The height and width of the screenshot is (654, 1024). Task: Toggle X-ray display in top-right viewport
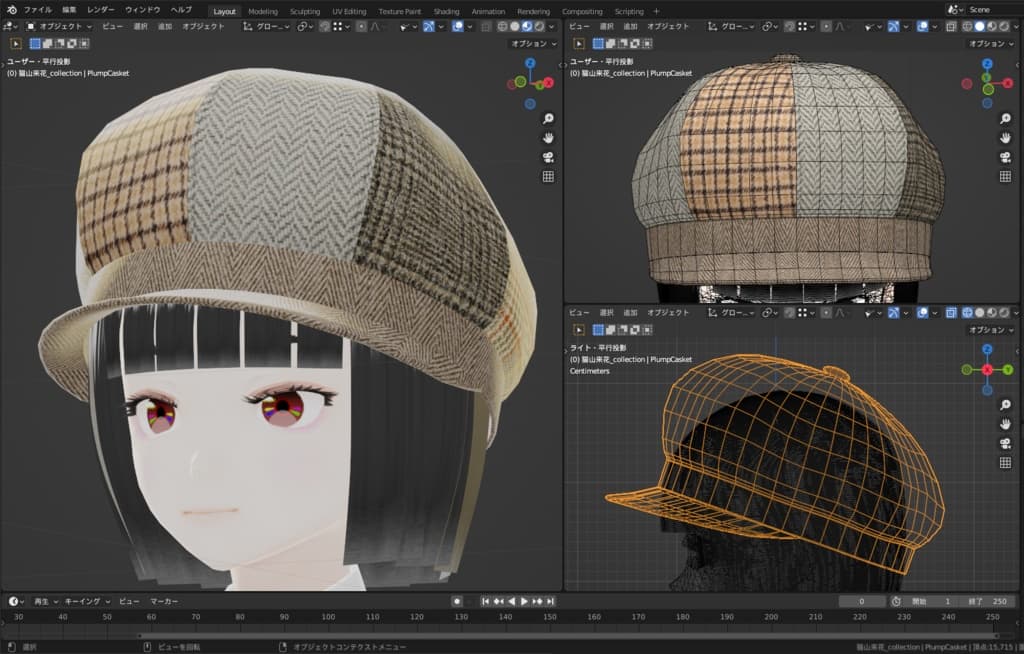coord(950,27)
